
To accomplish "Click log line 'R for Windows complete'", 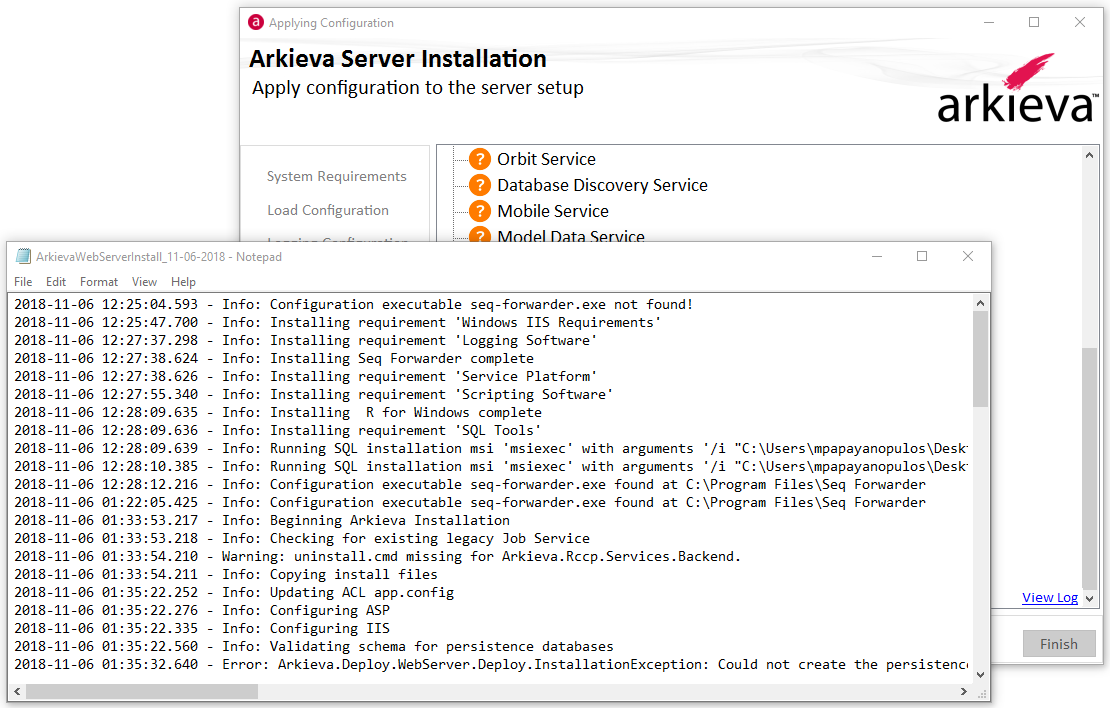I will [278, 413].
